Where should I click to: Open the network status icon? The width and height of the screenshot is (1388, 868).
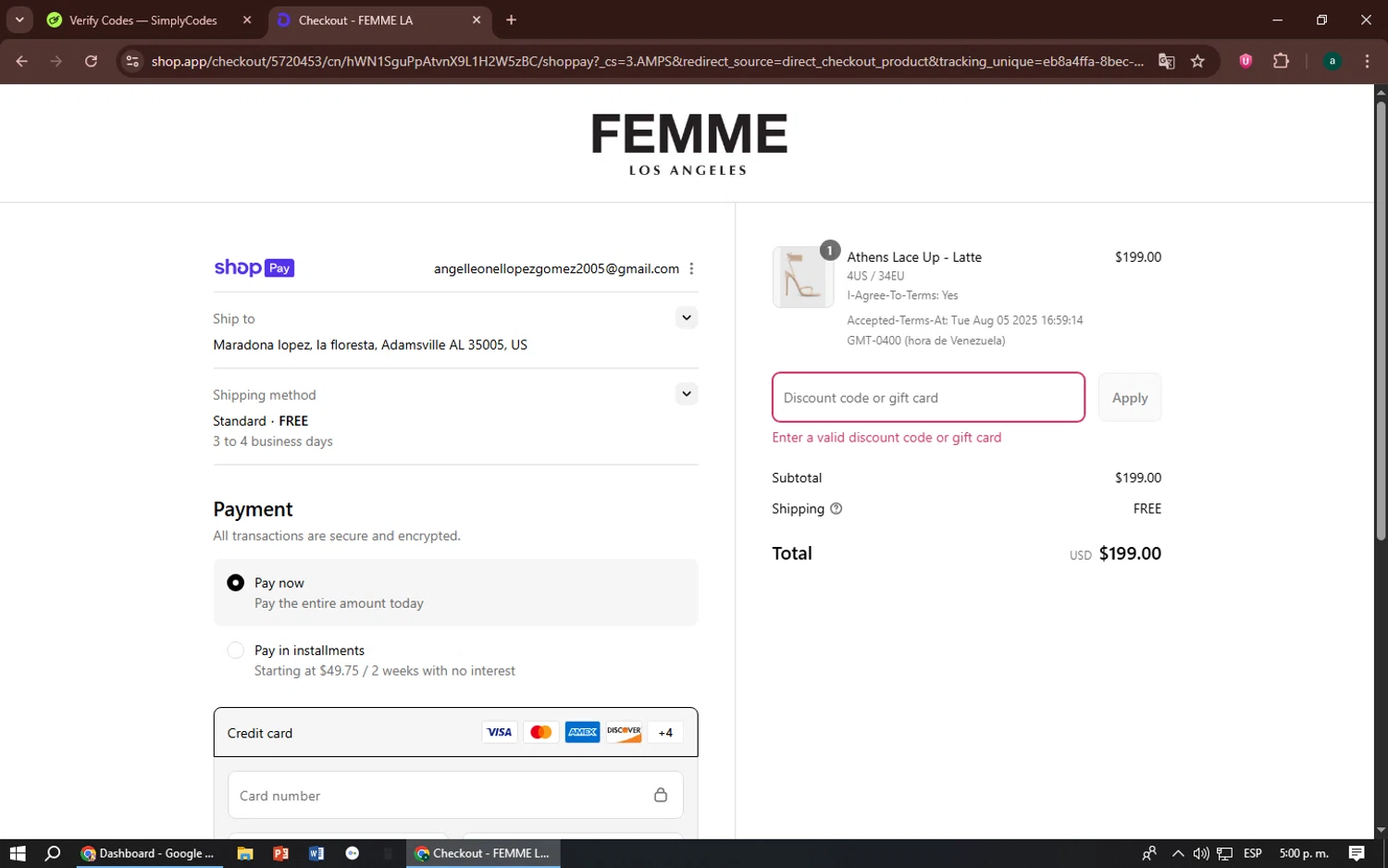[x=1225, y=853]
